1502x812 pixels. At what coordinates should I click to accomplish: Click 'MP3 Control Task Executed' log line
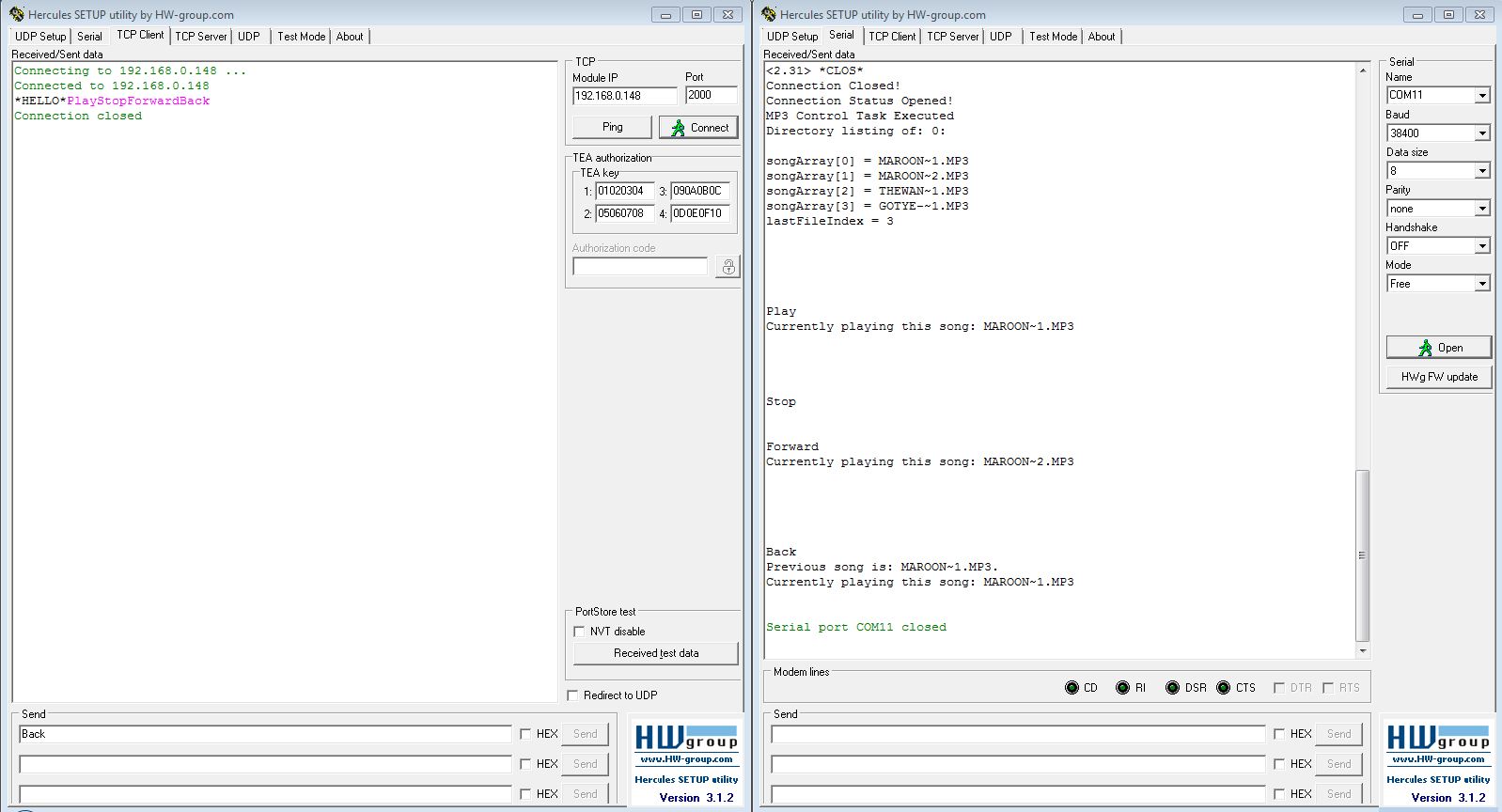coord(860,116)
